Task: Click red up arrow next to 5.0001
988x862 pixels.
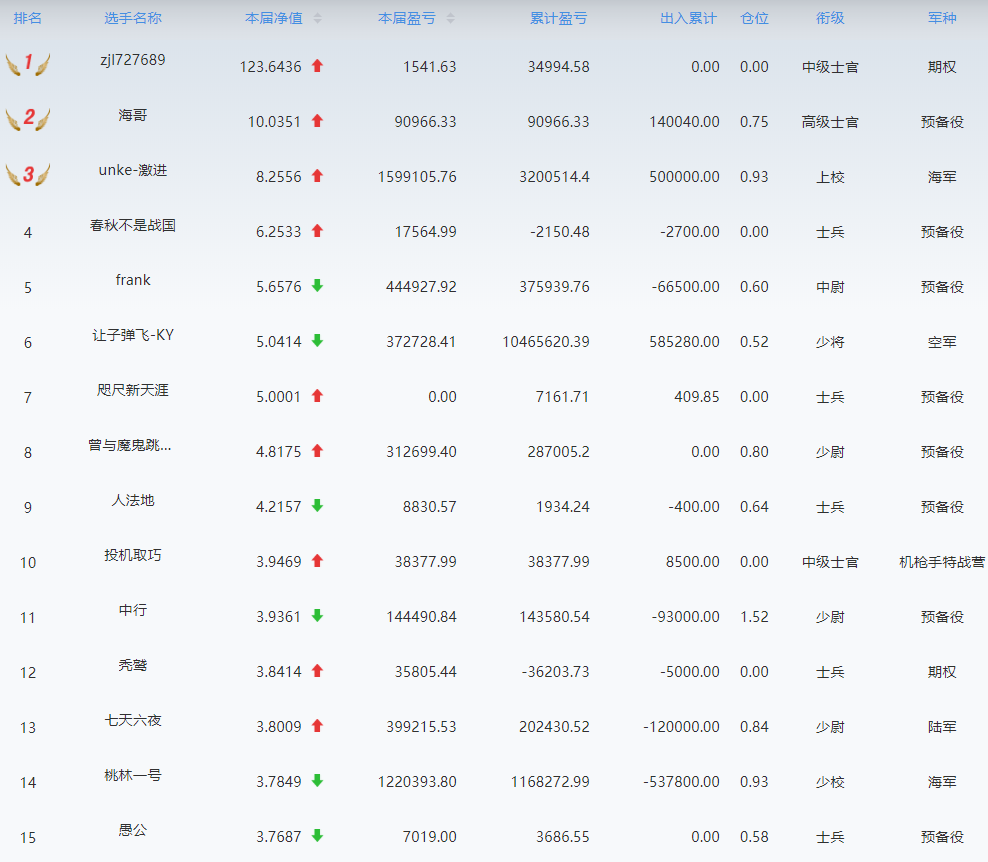Action: [318, 396]
